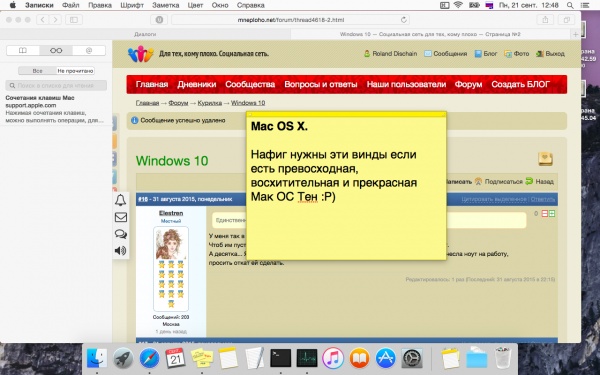Open 'Наши пользователи' navigation link
This screenshot has height=375, width=600.
[406, 84]
